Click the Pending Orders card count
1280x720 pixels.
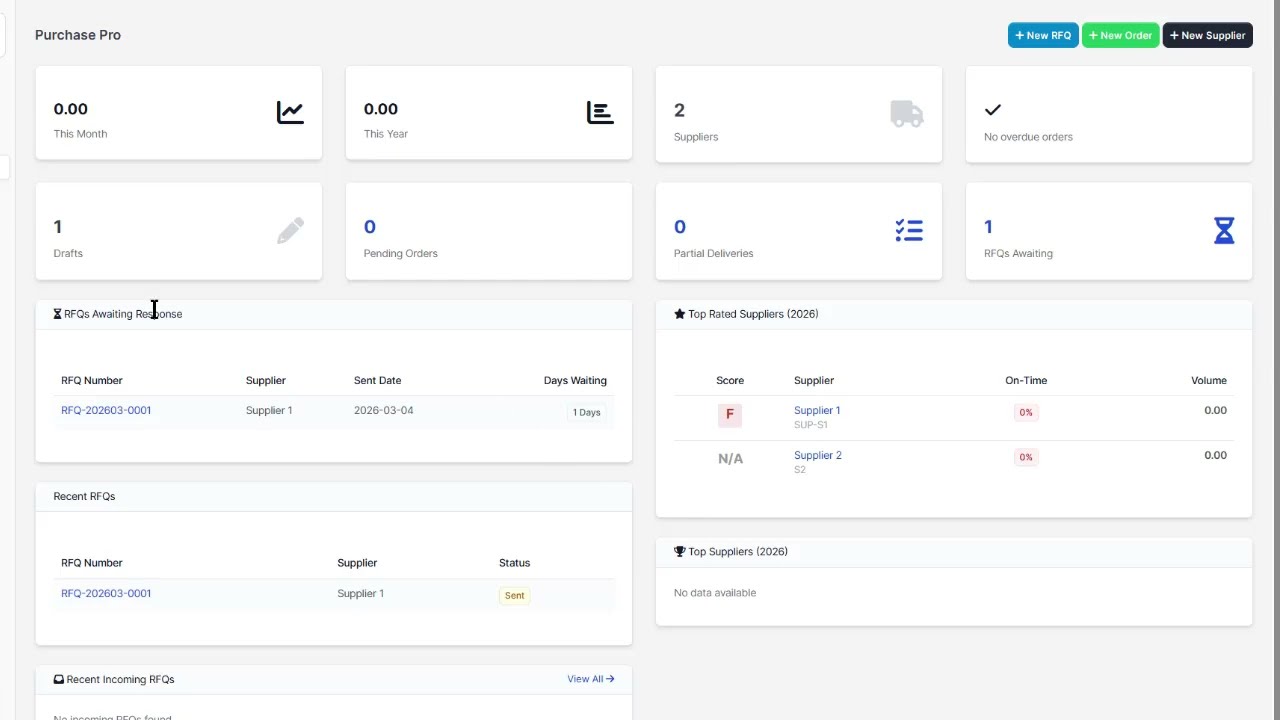tap(370, 227)
